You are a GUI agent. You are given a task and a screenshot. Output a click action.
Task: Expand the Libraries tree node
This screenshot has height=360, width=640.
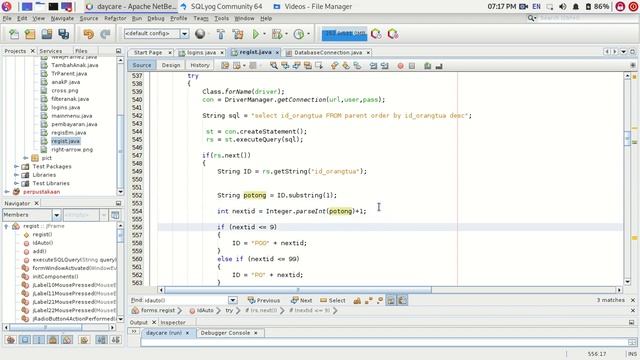[x=16, y=175]
